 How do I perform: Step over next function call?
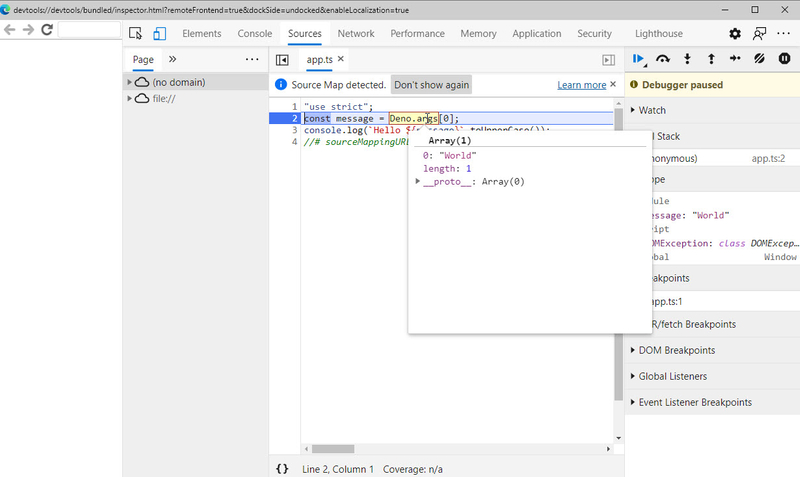[663, 59]
